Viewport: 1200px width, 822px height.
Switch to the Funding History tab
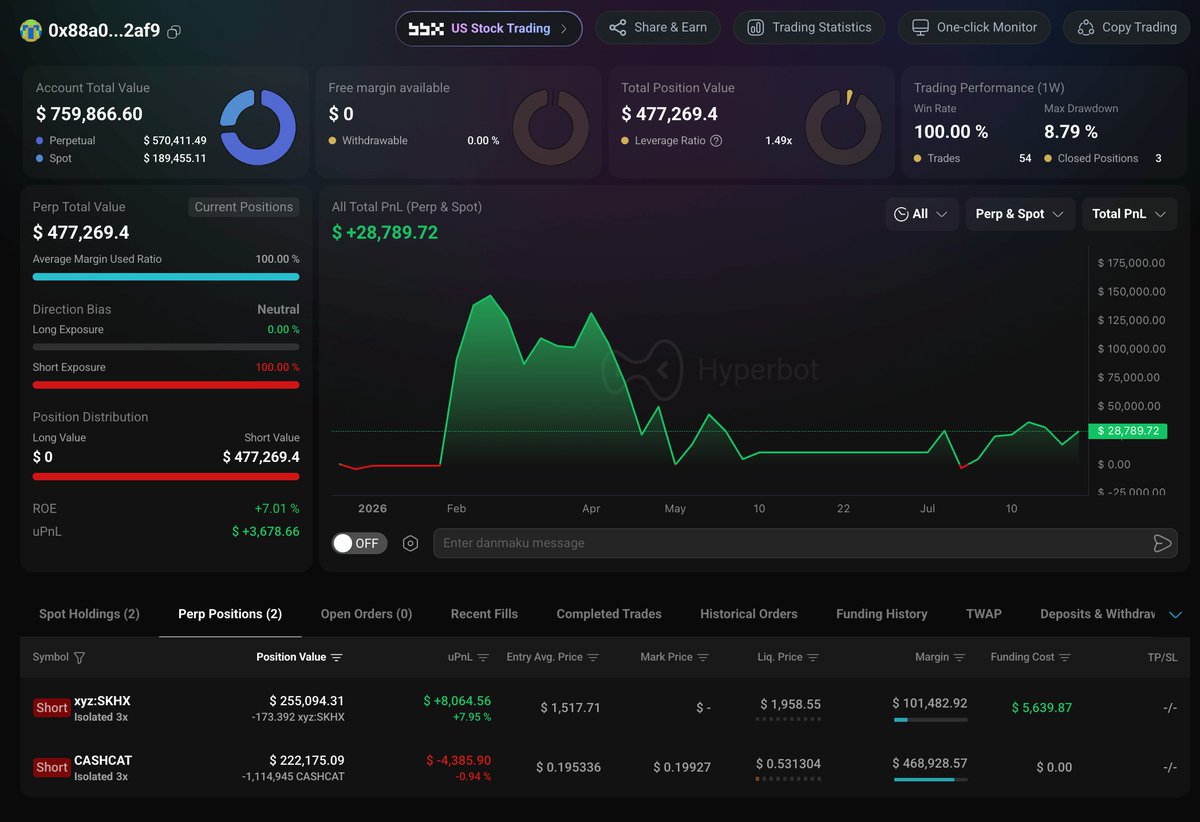(x=882, y=614)
